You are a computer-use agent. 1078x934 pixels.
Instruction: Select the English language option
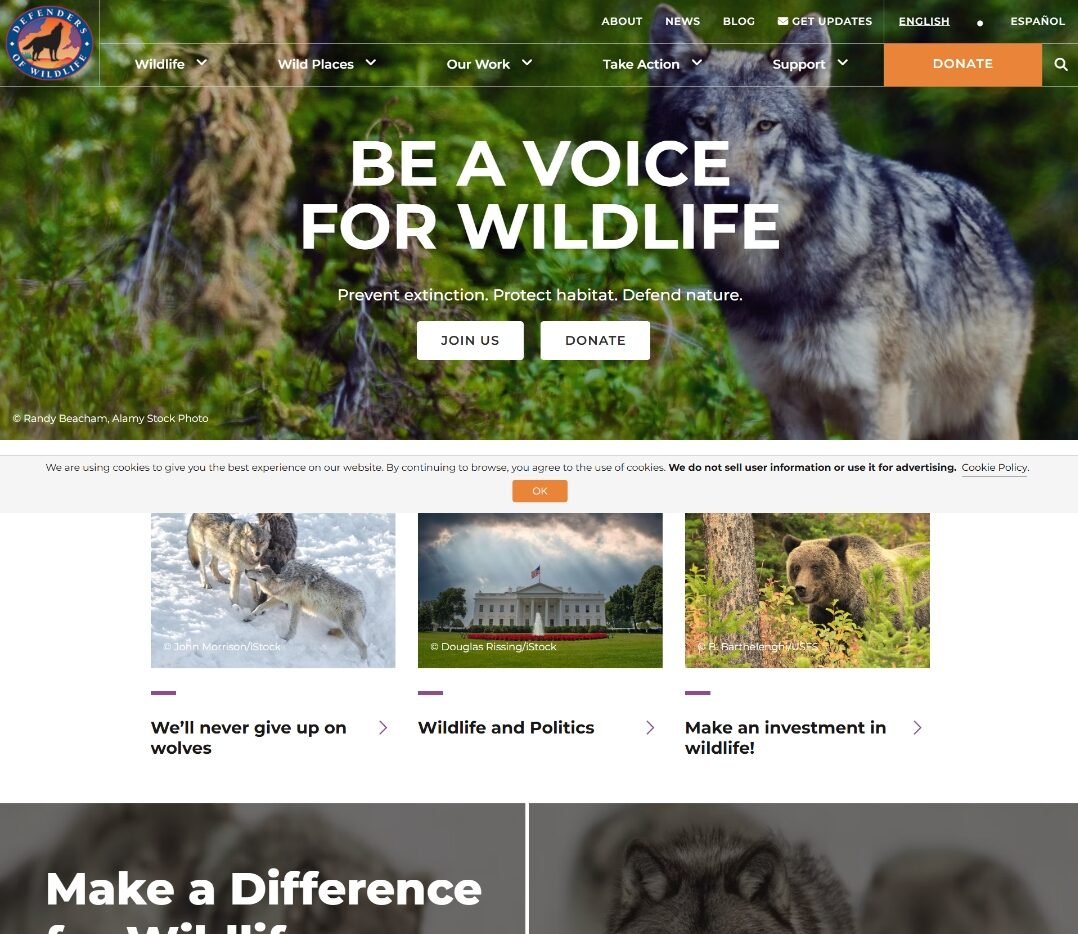coord(923,21)
